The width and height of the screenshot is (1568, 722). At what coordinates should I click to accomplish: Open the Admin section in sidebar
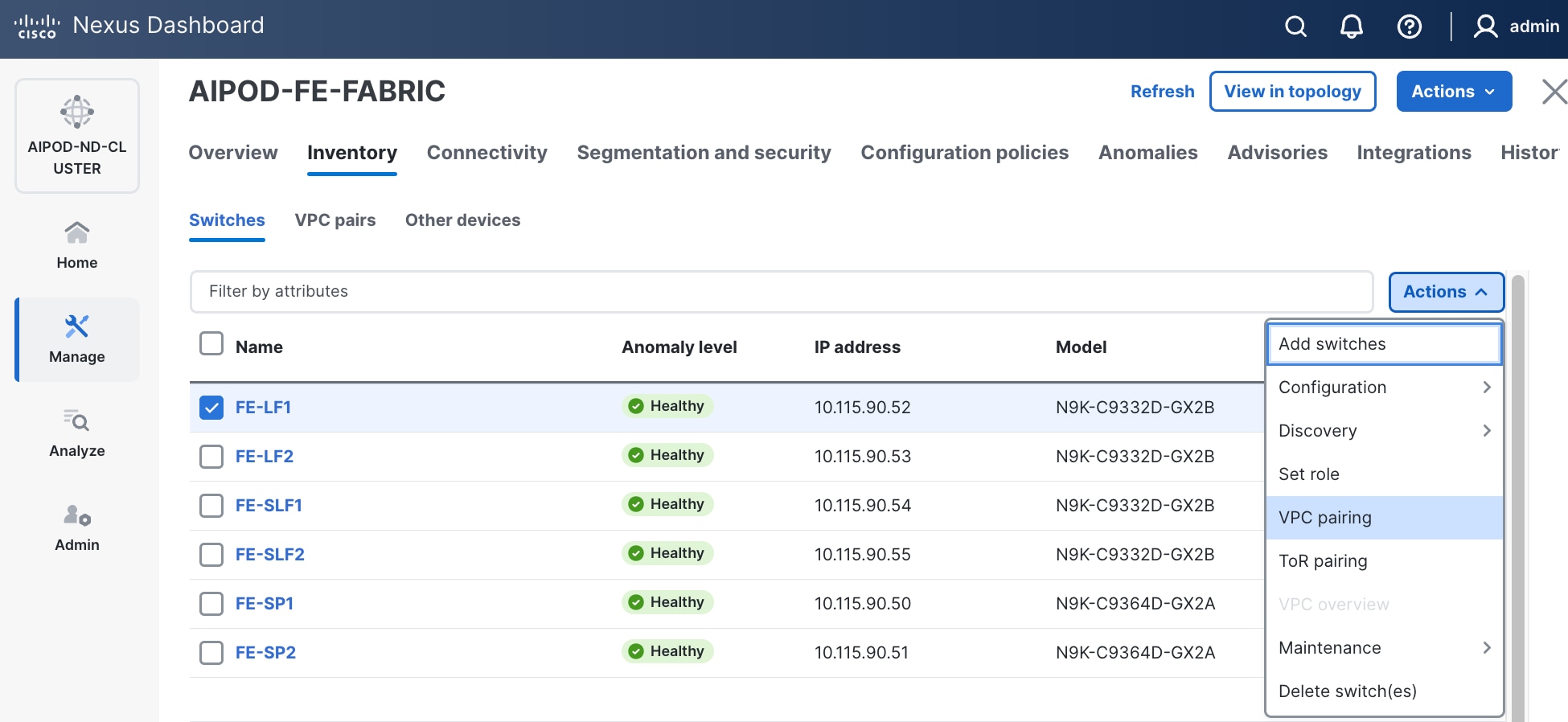(77, 527)
